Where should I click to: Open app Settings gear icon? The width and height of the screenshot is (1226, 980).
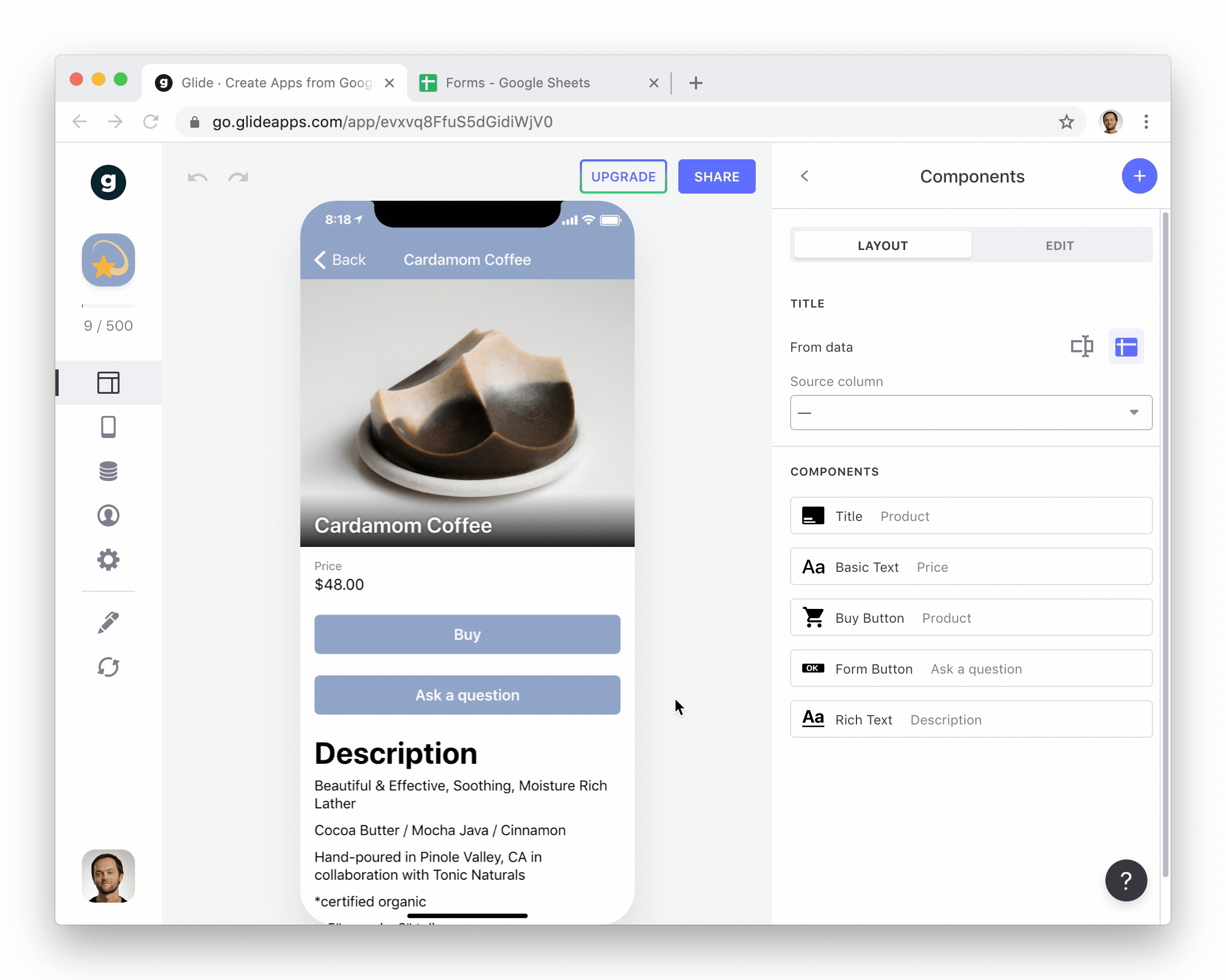click(108, 560)
